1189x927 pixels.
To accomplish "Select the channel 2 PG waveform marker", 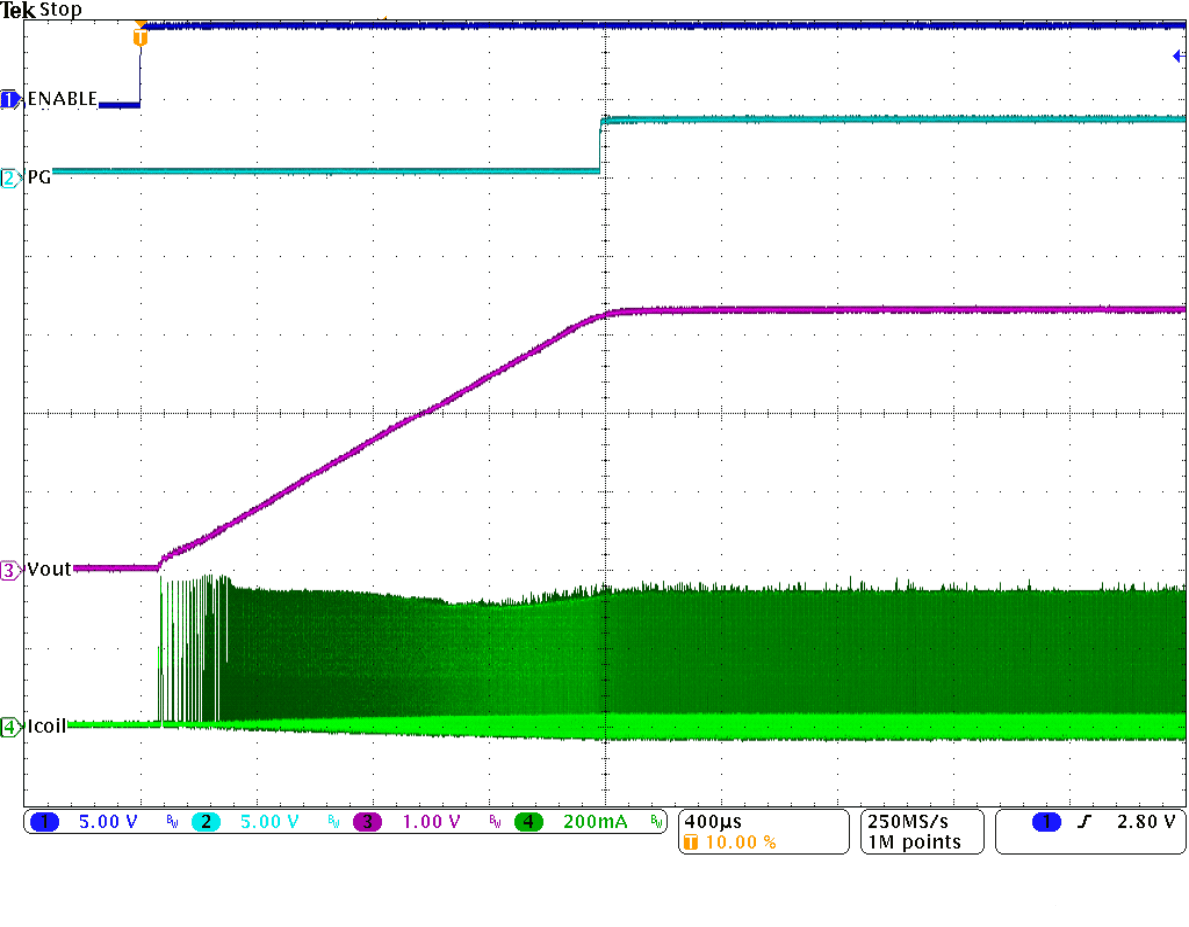I will coord(10,179).
